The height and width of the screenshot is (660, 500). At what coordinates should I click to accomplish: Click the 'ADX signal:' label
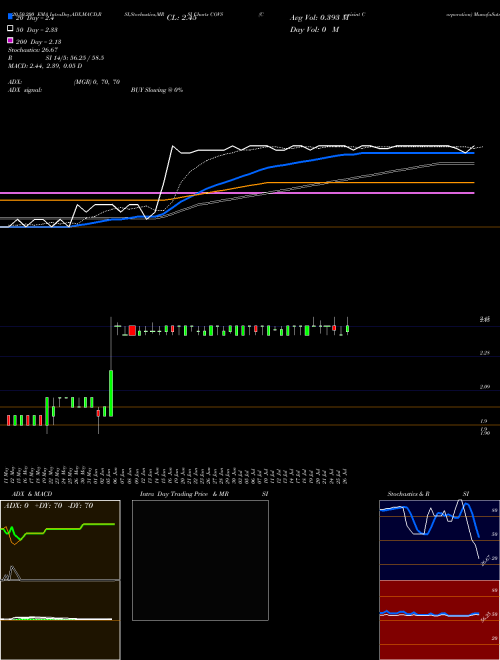click(25, 90)
